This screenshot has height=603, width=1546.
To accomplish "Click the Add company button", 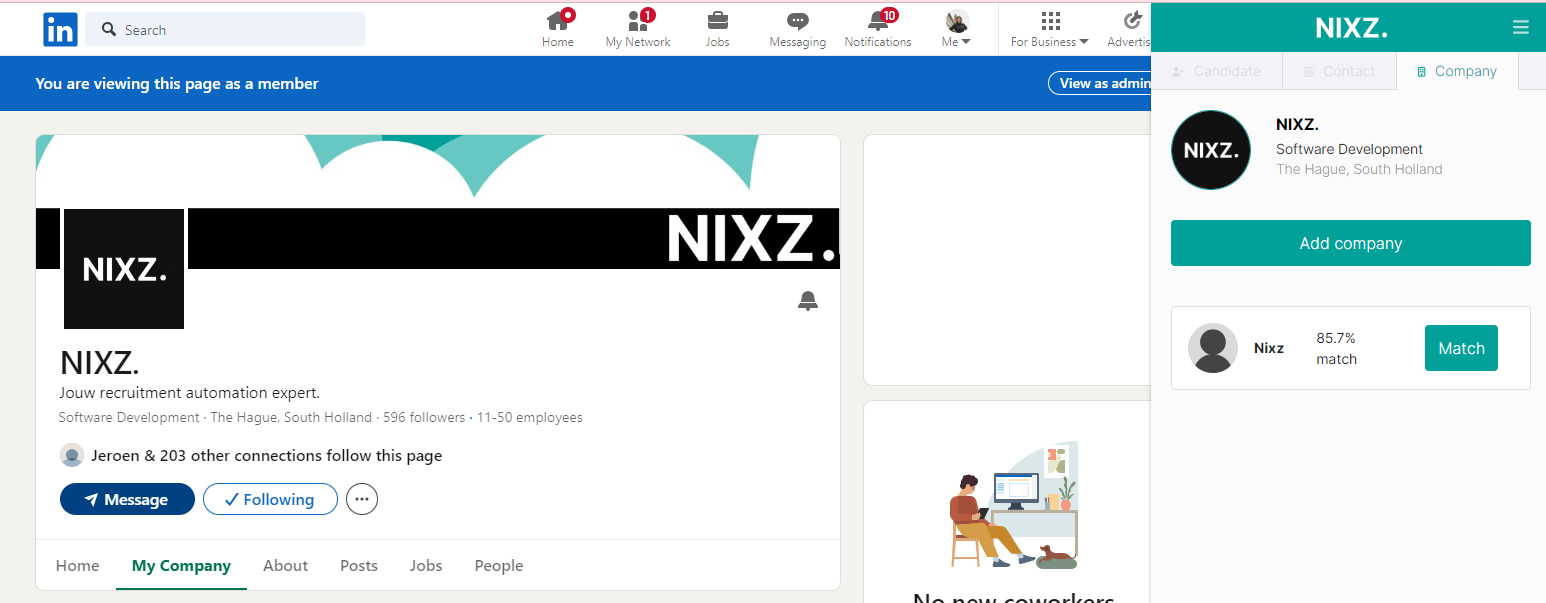I will click(1351, 243).
